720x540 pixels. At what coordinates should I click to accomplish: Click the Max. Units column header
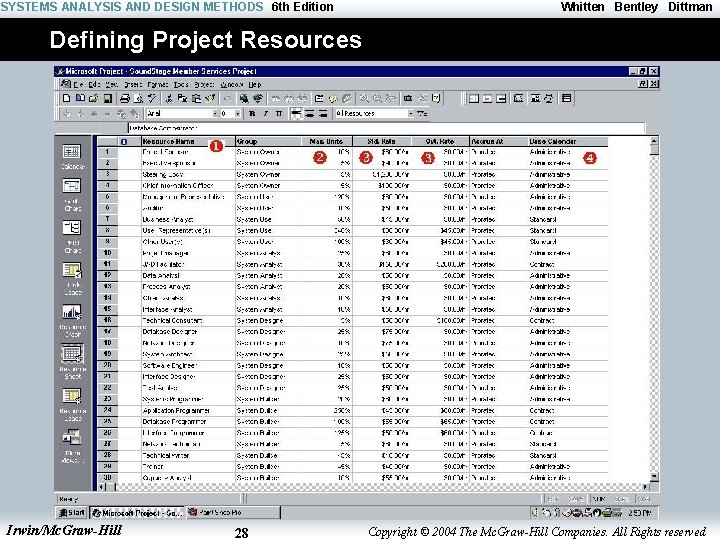click(x=326, y=141)
